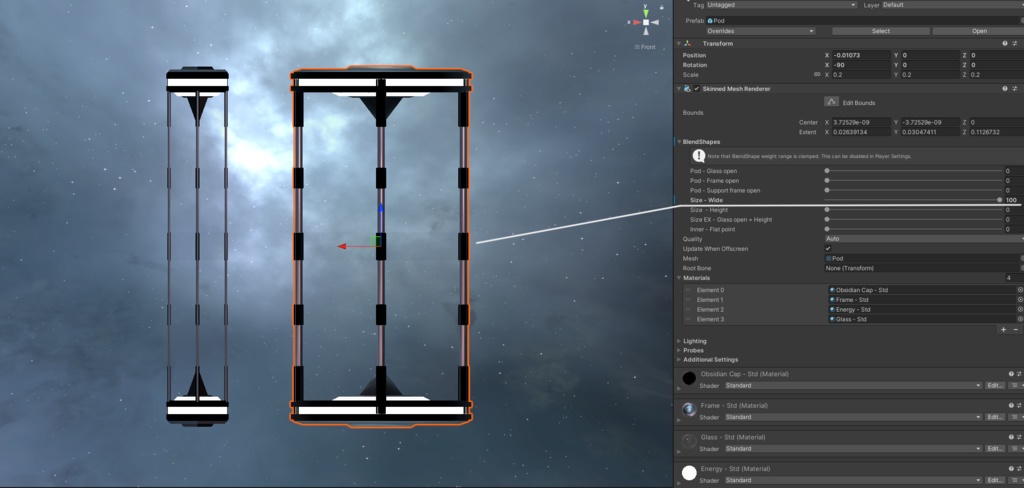
Task: Open the prefab Overrides dropdown
Action: pos(760,31)
